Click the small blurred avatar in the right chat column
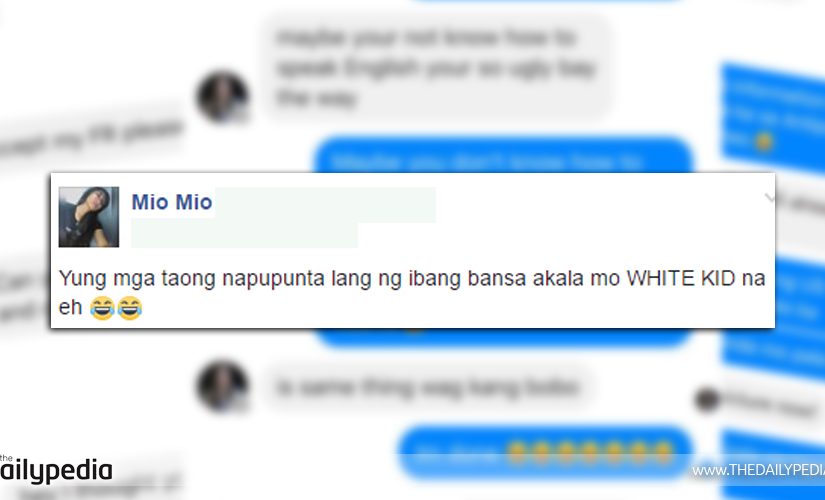 tap(707, 399)
